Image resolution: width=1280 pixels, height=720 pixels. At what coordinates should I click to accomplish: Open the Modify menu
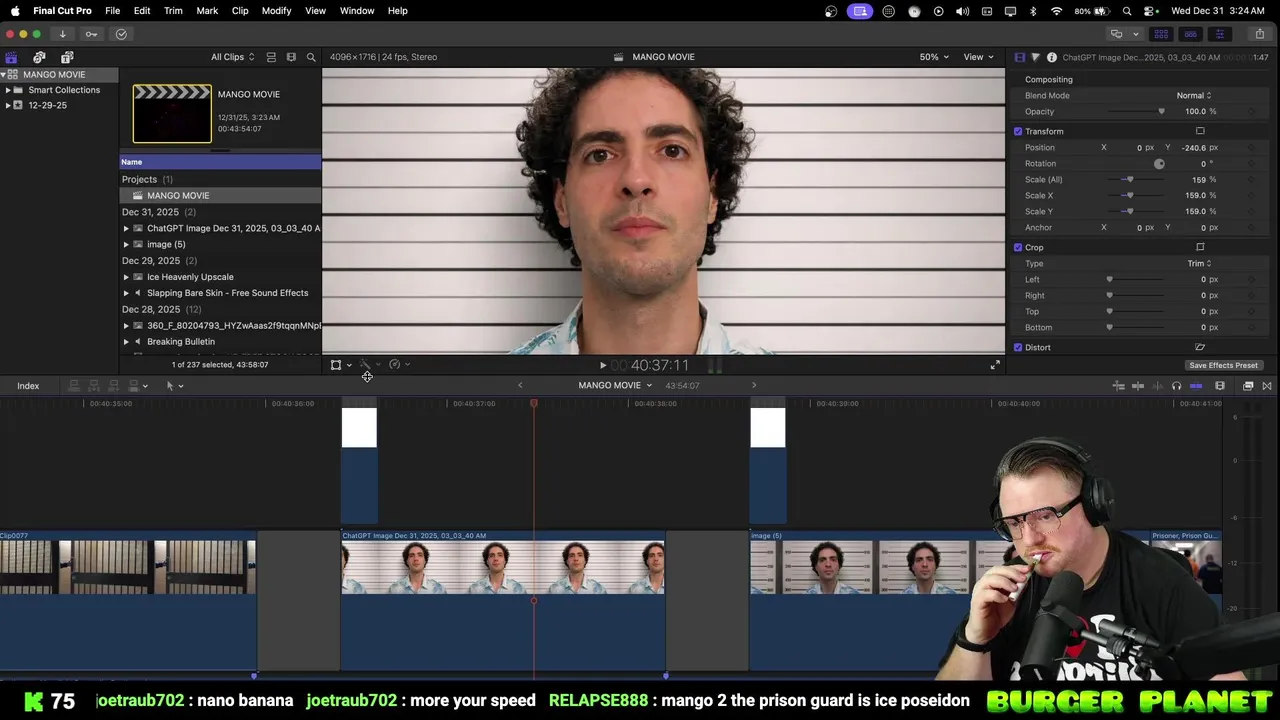click(277, 10)
